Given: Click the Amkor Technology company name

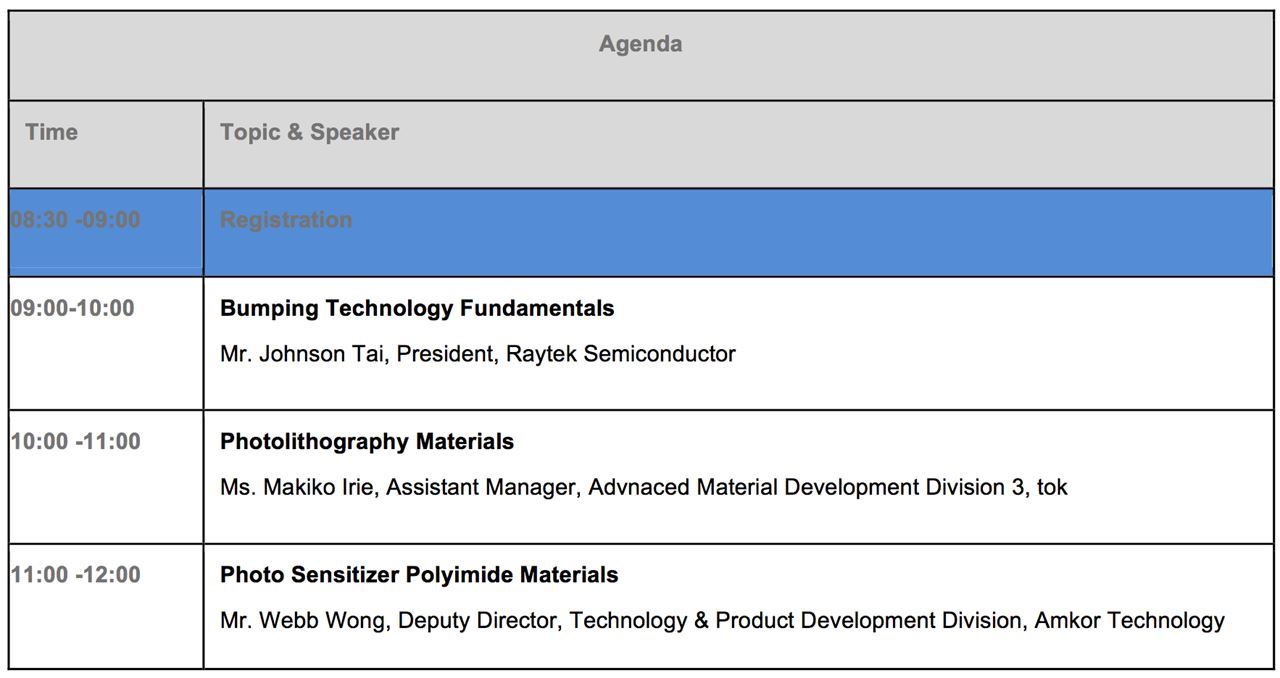Looking at the screenshot, I should click(1129, 621).
